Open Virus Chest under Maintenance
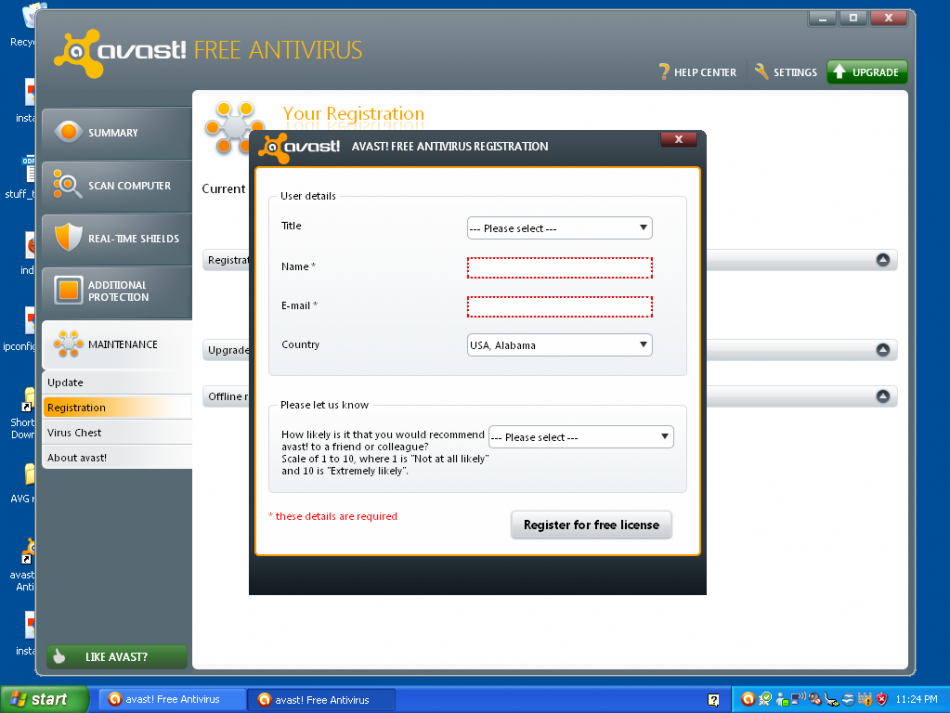 118,433
